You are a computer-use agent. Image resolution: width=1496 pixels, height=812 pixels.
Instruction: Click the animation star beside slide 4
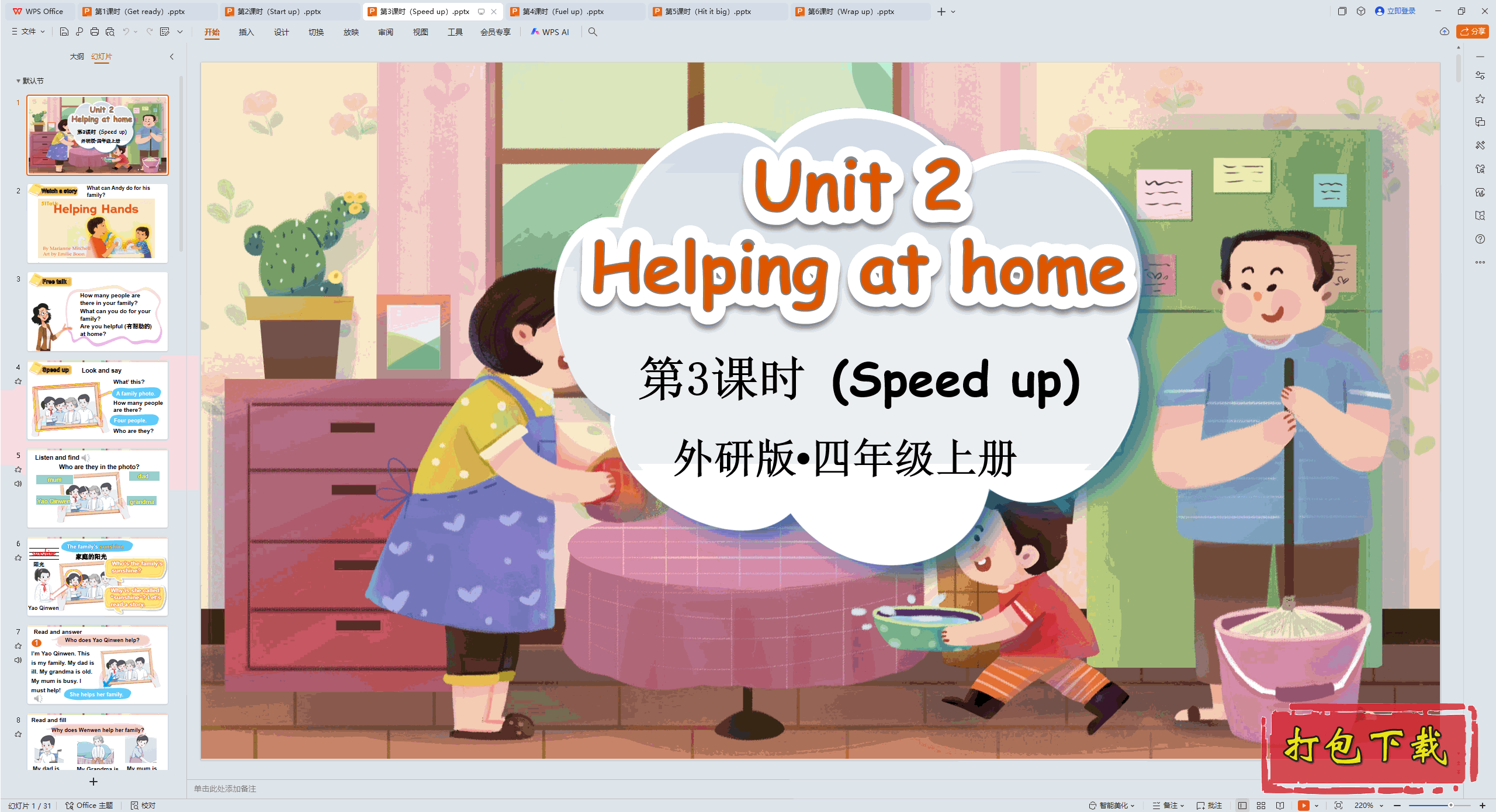[x=18, y=381]
